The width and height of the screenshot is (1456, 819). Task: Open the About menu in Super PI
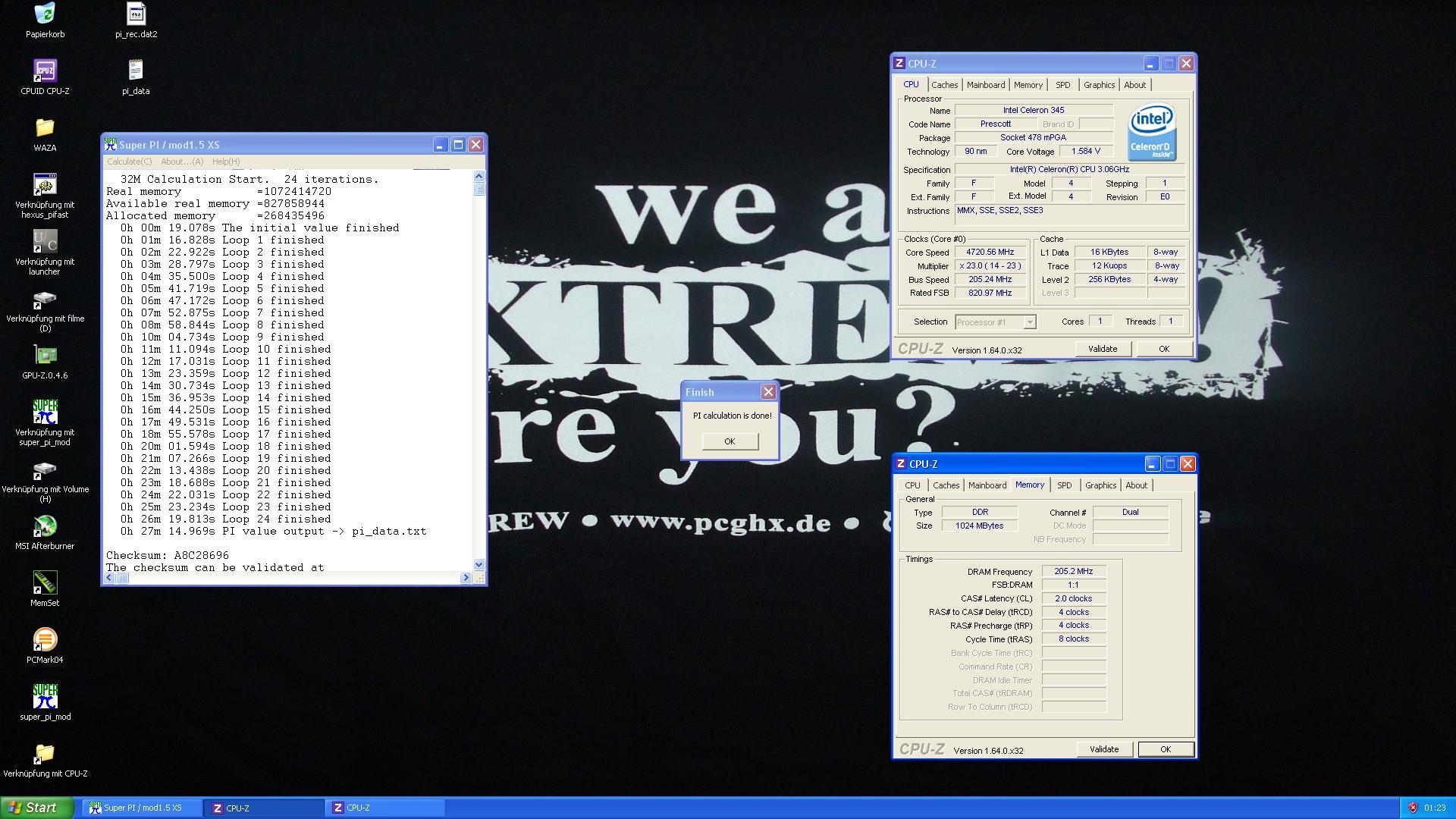[x=182, y=162]
